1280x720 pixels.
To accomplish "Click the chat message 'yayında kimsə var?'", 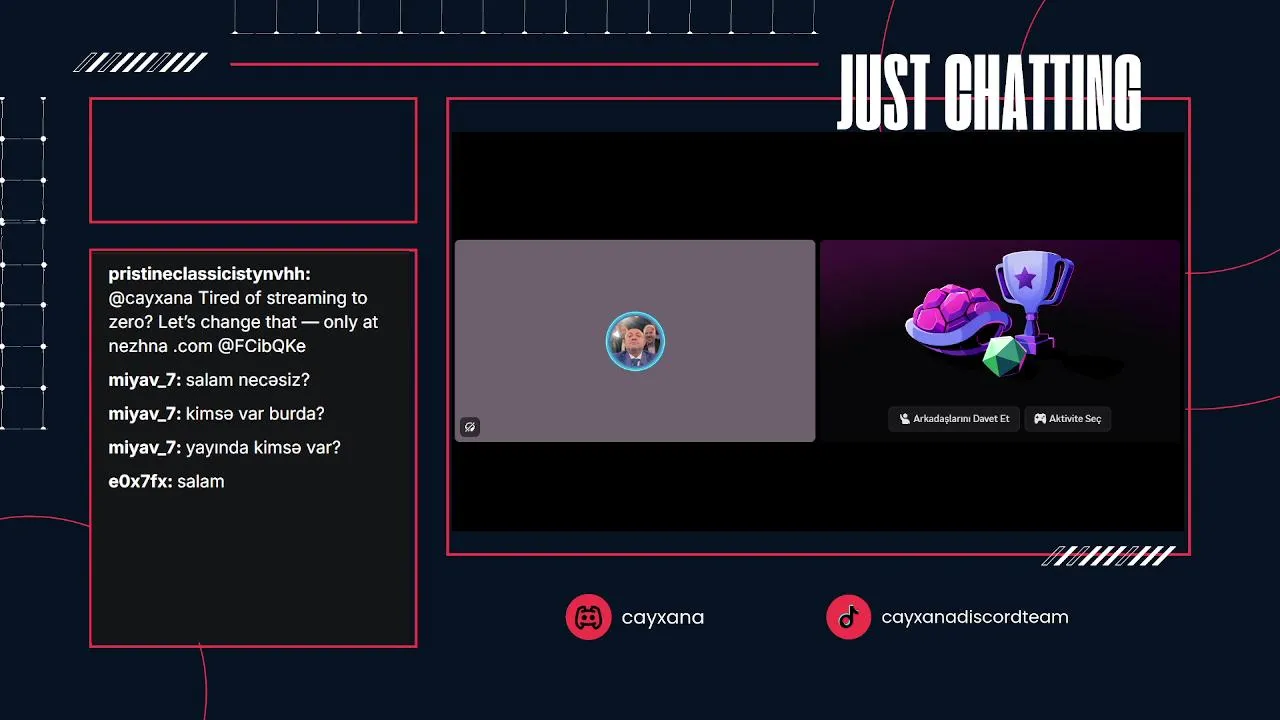I will [263, 448].
